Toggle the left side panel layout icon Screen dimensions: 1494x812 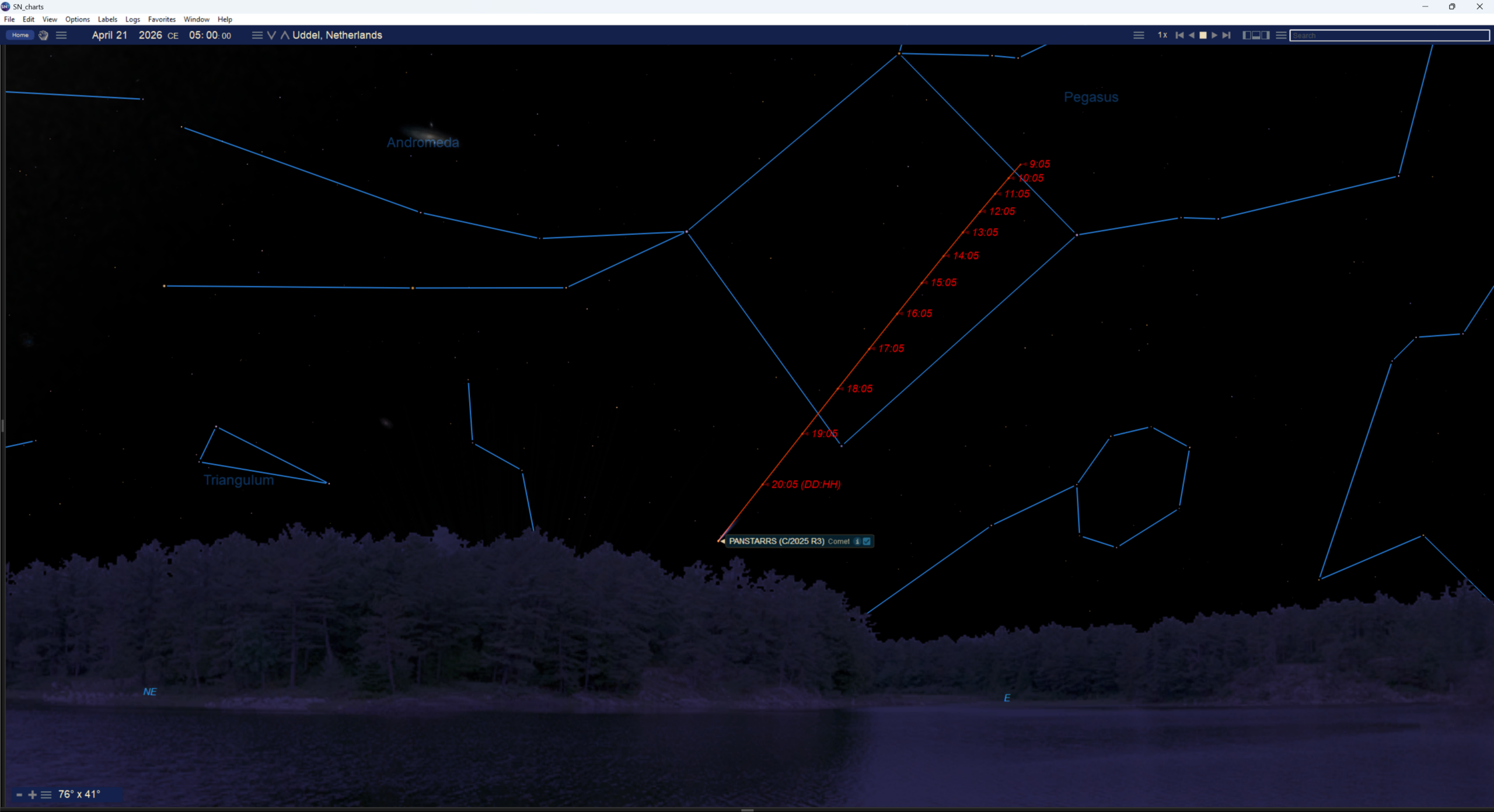pyautogui.click(x=1247, y=35)
